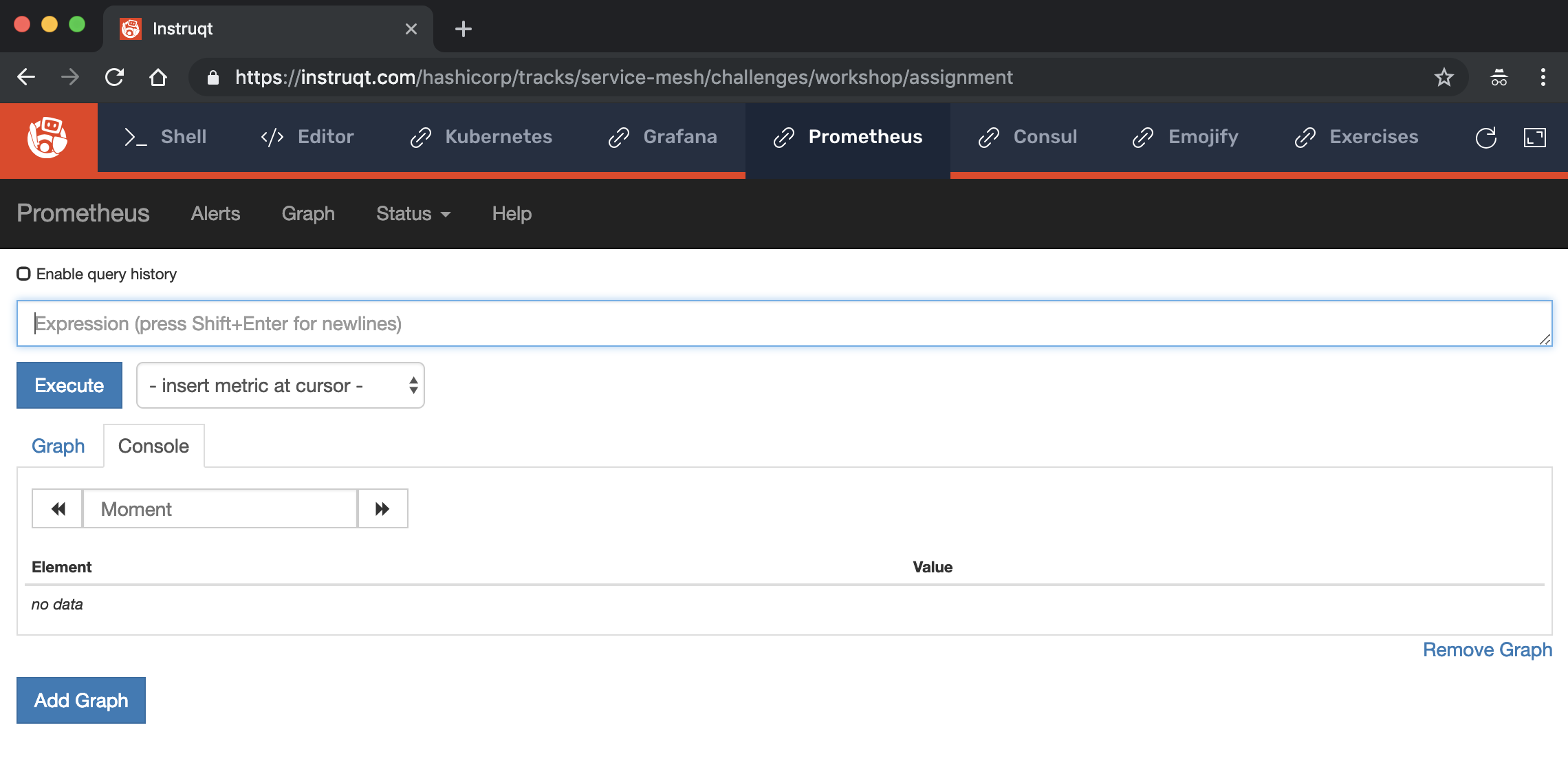The height and width of the screenshot is (776, 1568).
Task: Select the Console results tab
Action: pos(153,446)
